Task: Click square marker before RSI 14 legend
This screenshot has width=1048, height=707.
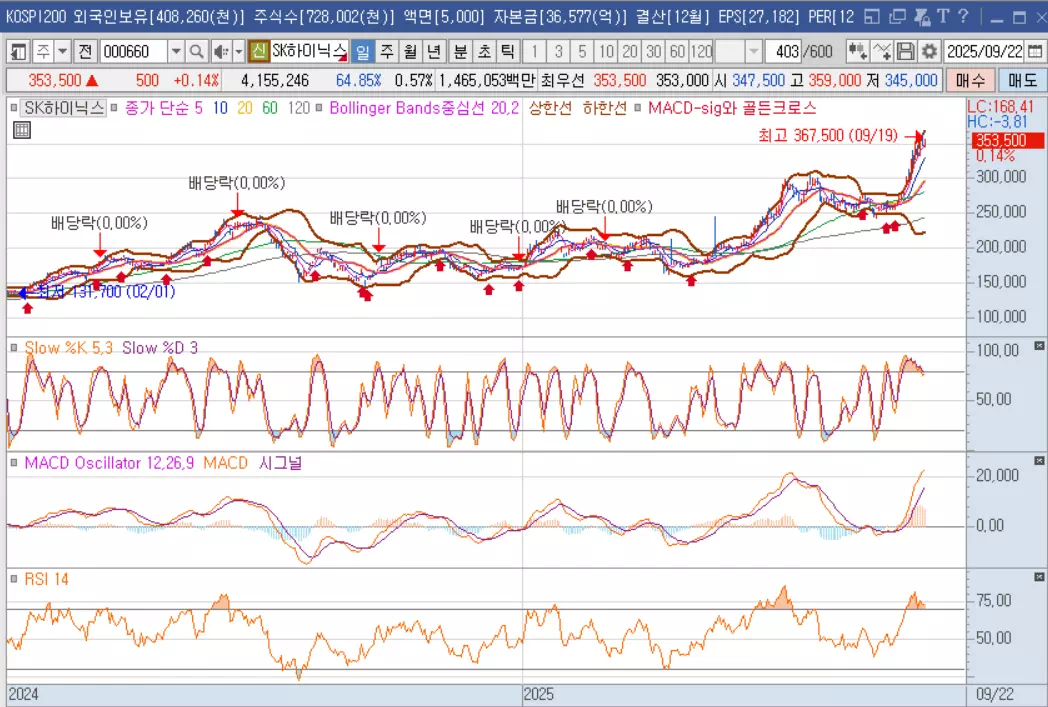Action: 15,579
